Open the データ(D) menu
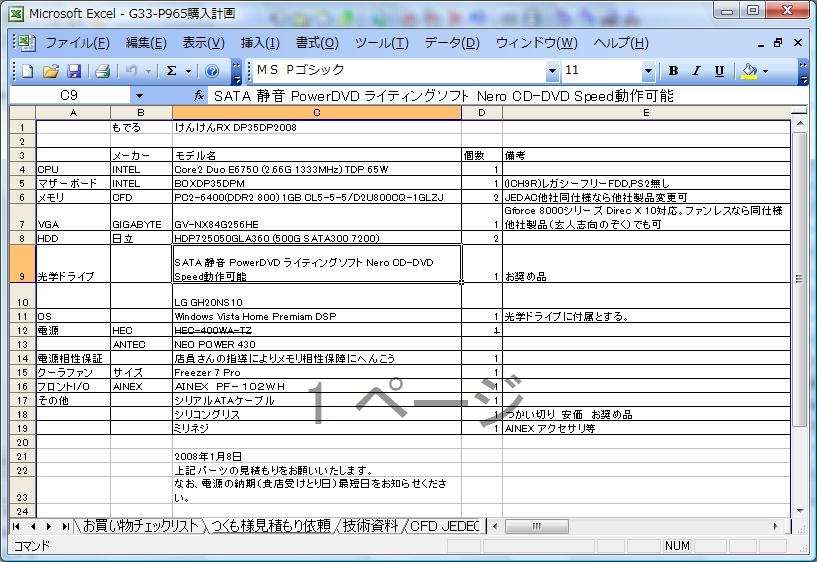This screenshot has width=817, height=562. (x=452, y=43)
